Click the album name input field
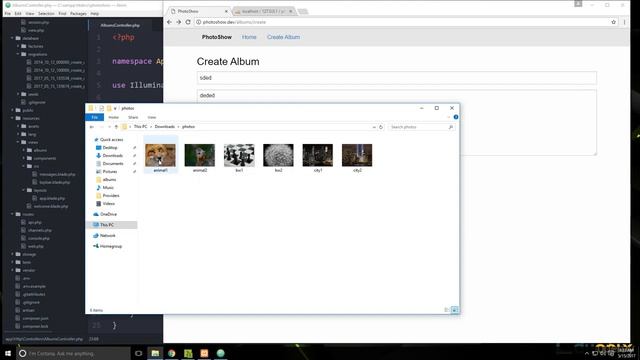The width and height of the screenshot is (640, 360). pyautogui.click(x=396, y=78)
